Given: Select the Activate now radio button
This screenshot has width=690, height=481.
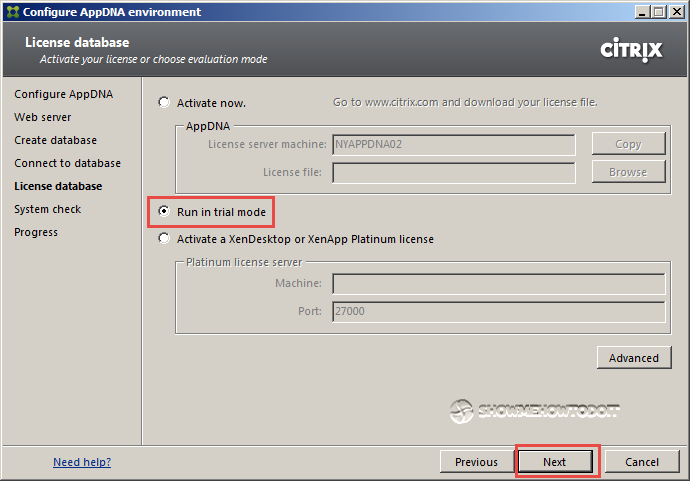Looking at the screenshot, I should pyautogui.click(x=164, y=102).
